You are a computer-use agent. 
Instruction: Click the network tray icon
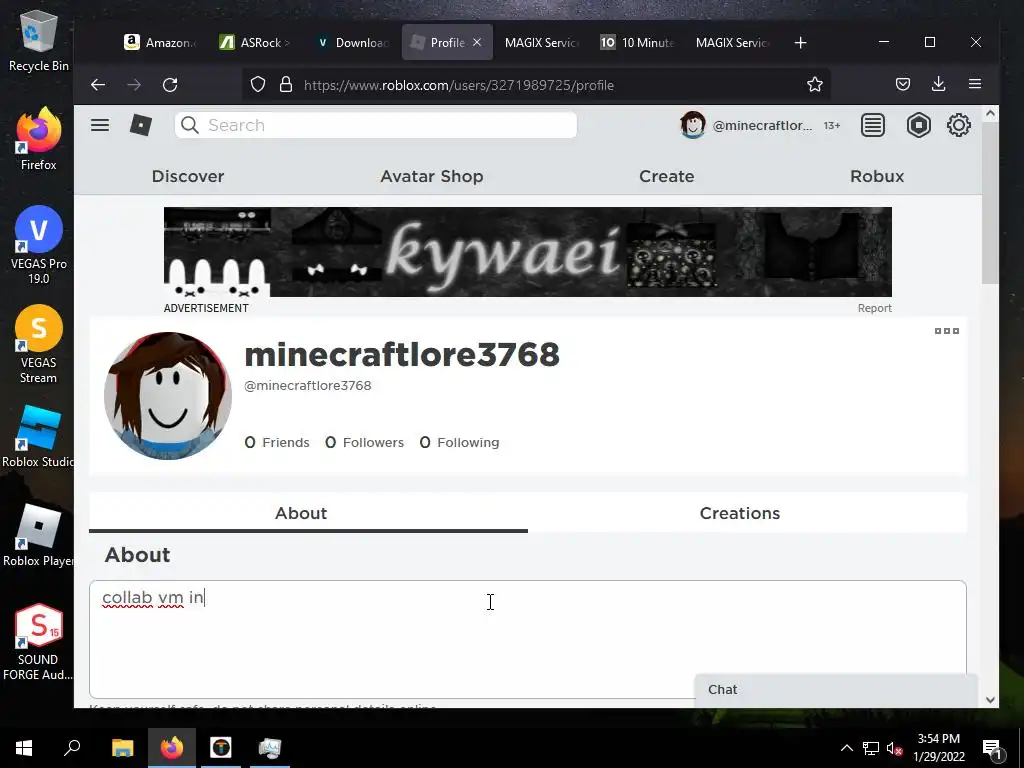(x=871, y=748)
